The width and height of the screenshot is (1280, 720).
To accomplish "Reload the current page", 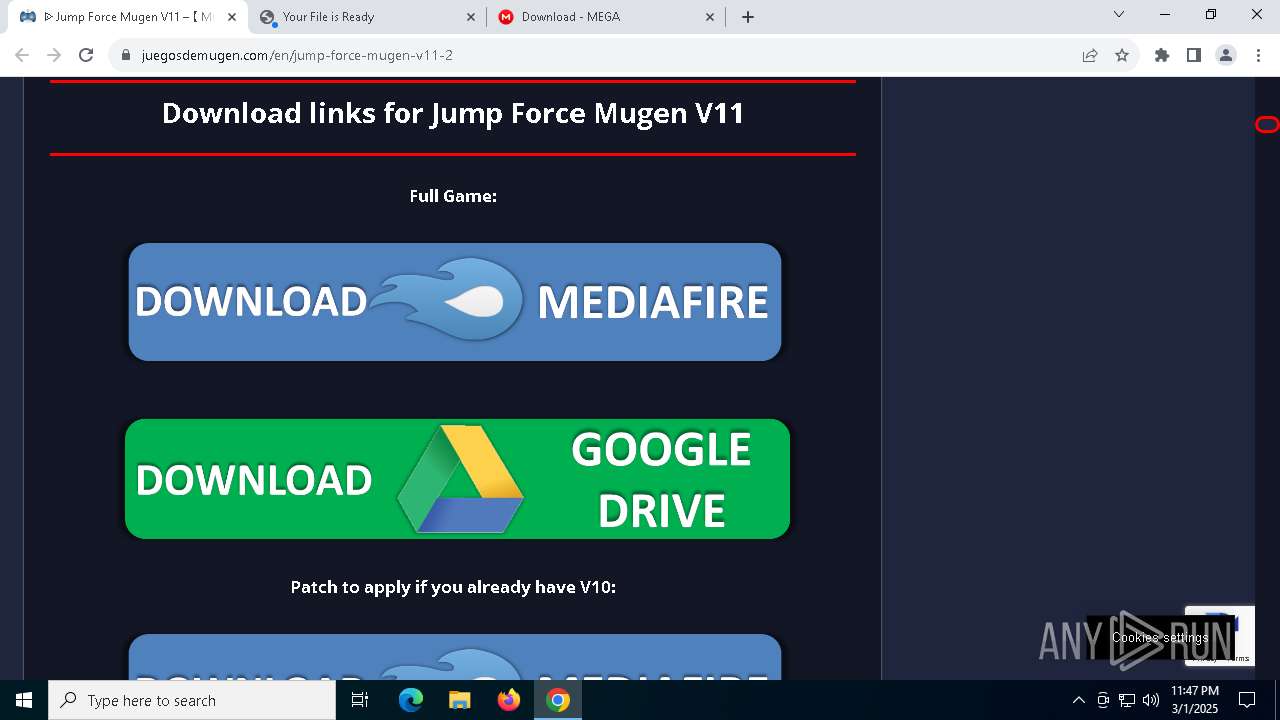I will [x=86, y=55].
